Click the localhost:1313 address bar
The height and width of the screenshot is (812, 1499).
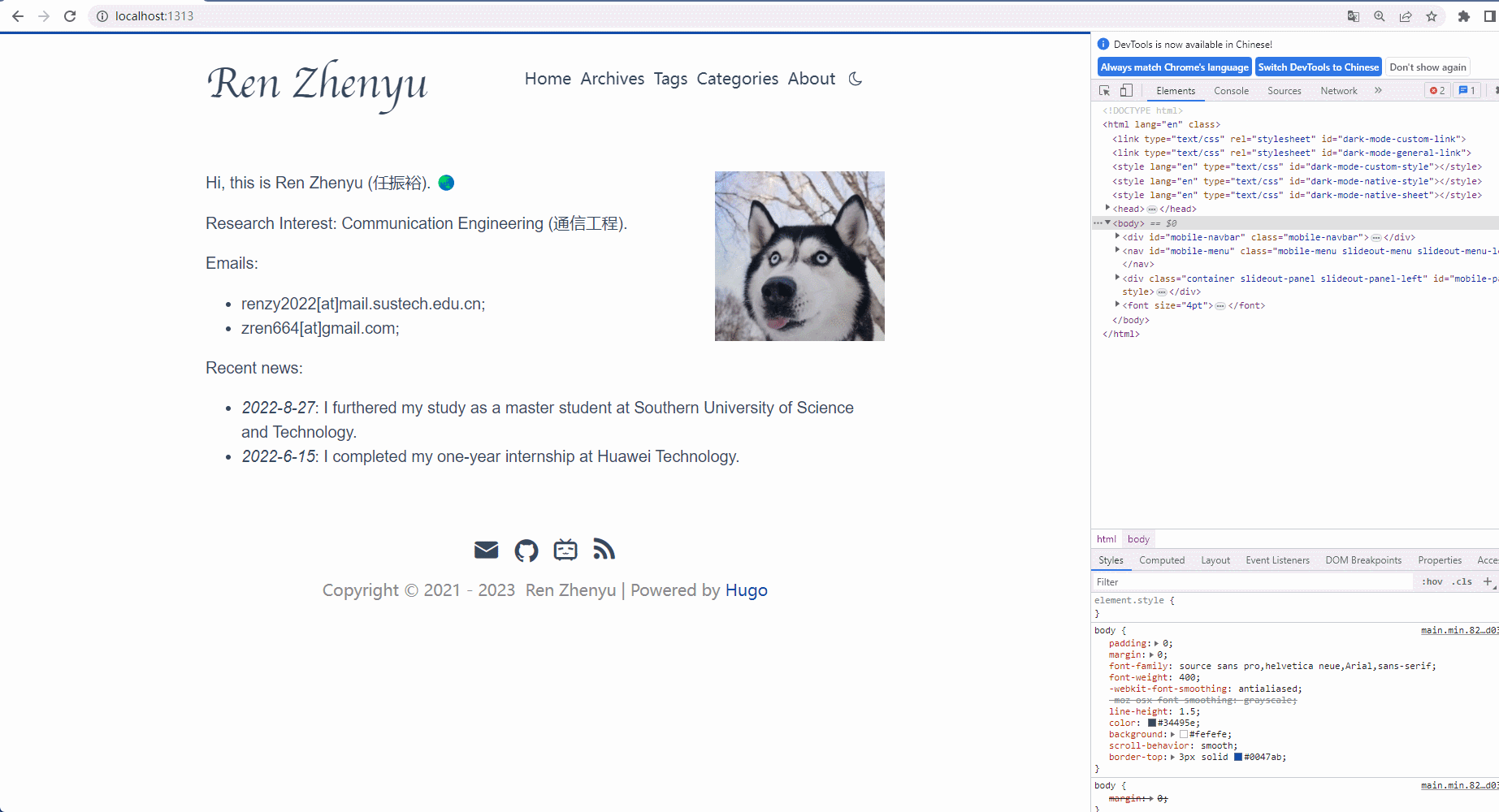pyautogui.click(x=715, y=16)
